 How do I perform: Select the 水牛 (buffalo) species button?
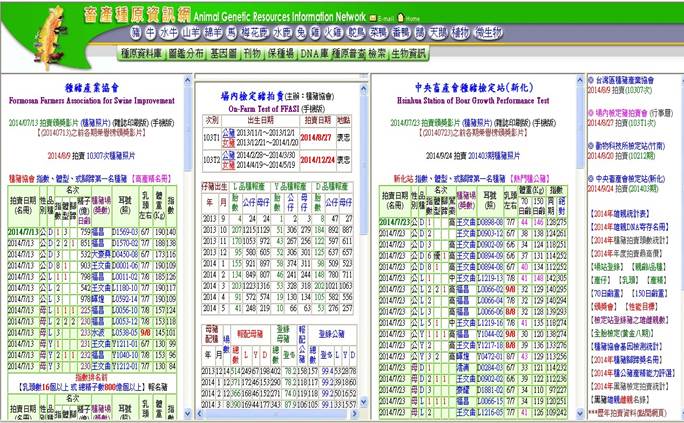point(168,33)
